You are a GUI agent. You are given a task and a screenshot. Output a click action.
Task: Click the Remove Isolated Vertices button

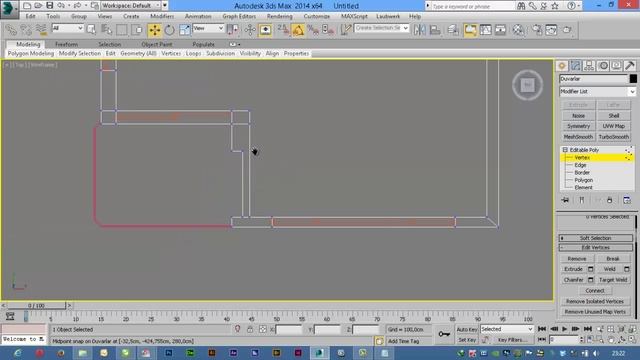[595, 301]
